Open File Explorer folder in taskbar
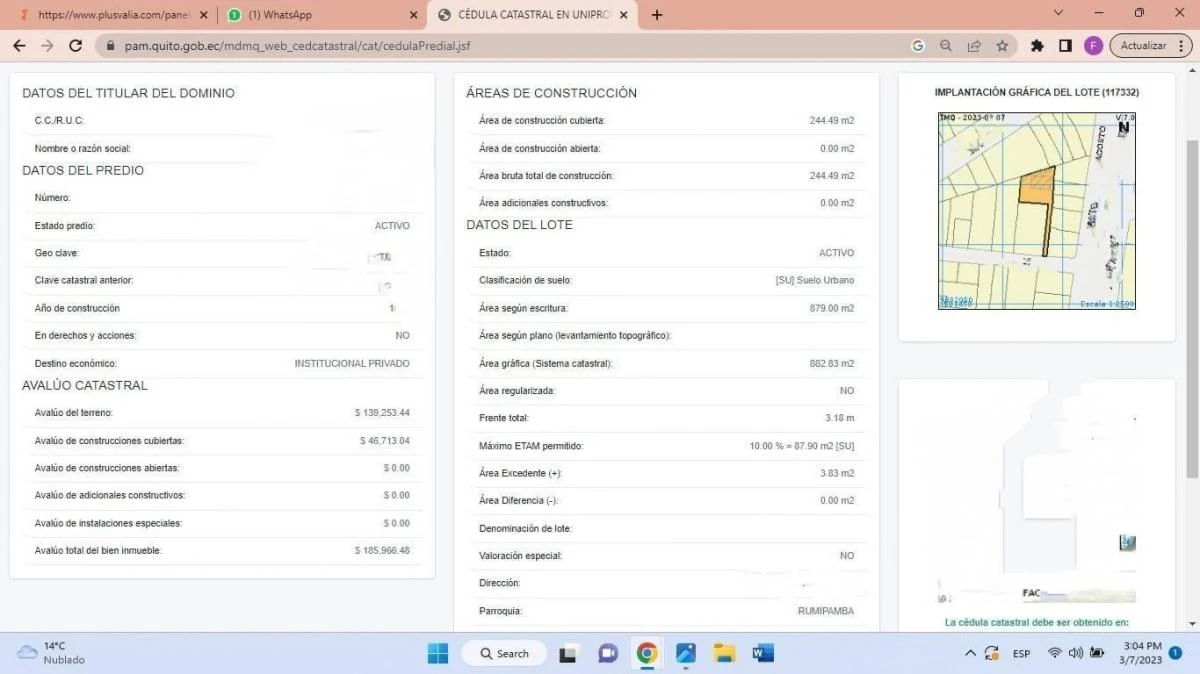Viewport: 1200px width, 674px height. 725,653
